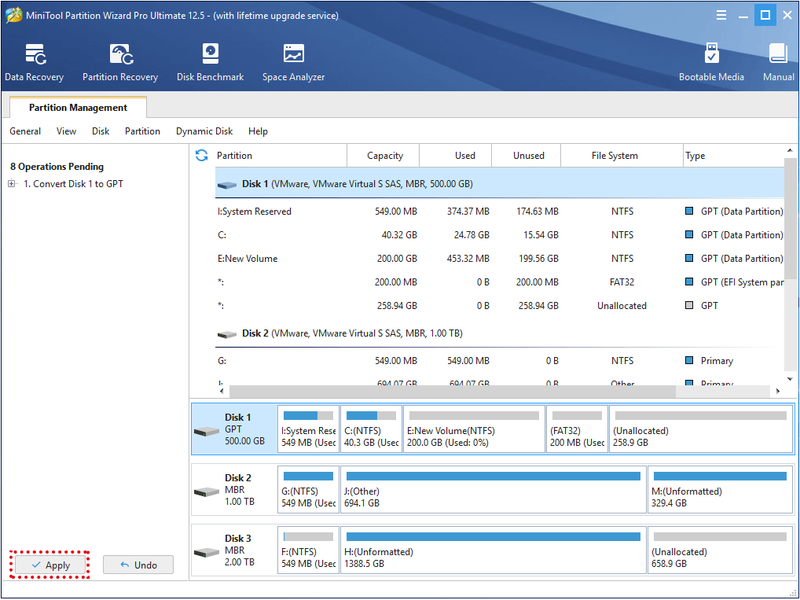Expand the Convert Disk 1 to GPT operation
The height and width of the screenshot is (600, 800).
click(x=12, y=184)
